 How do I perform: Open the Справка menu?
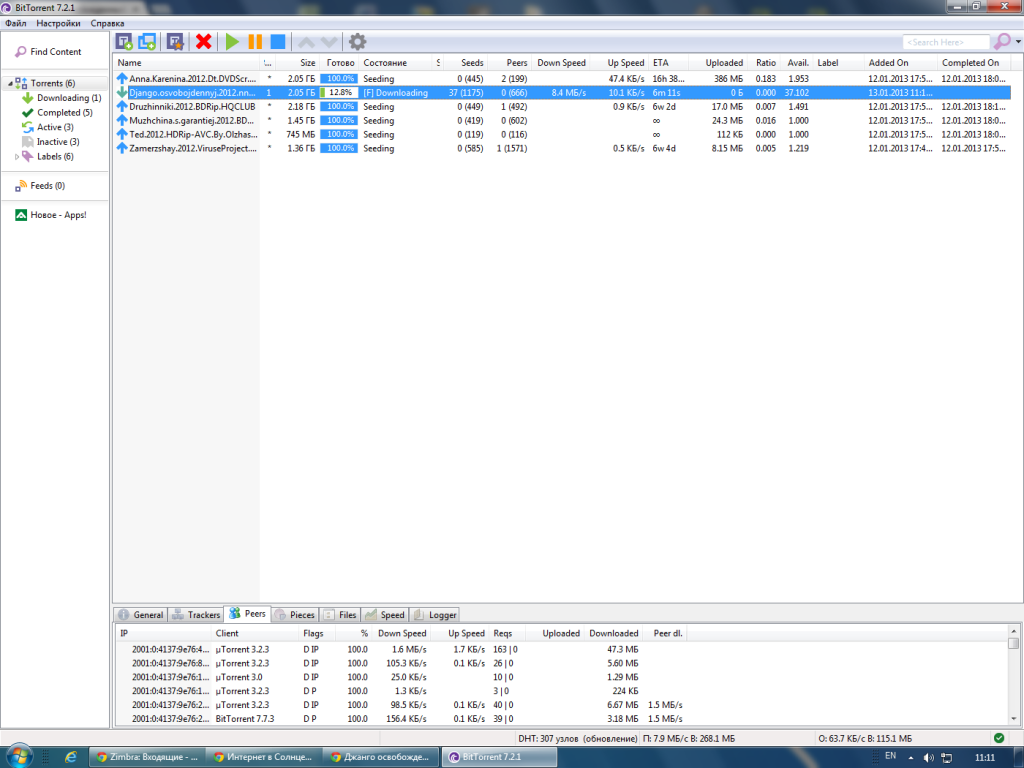pyautogui.click(x=107, y=24)
